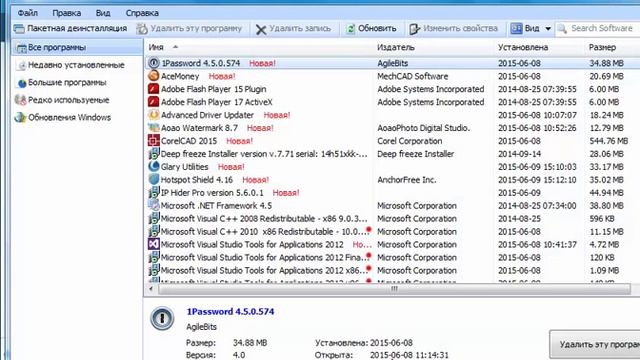This screenshot has width=640, height=360.
Task: Click the large 1Password icon in details pane
Action: 162,318
